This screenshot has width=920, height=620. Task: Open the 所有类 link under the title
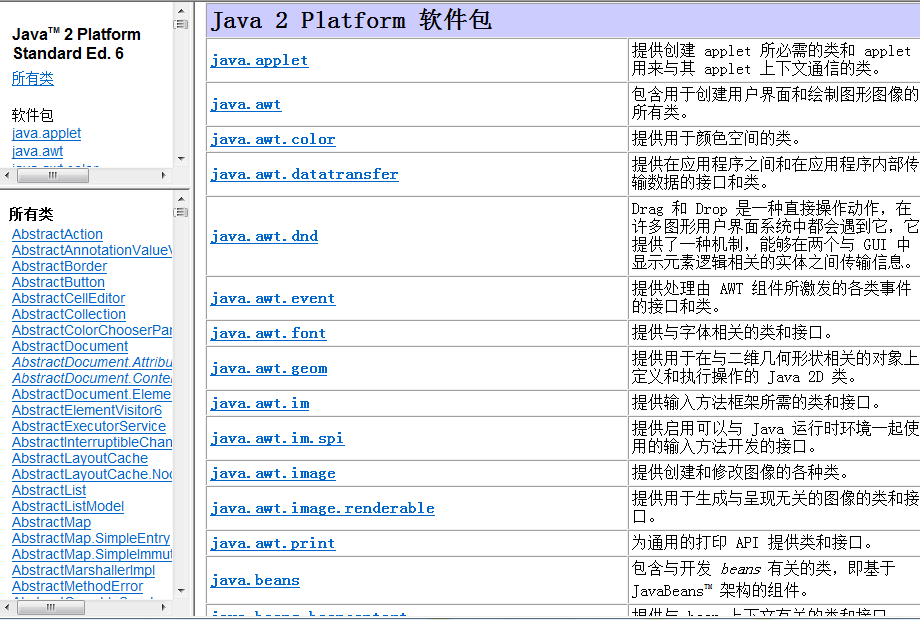point(33,78)
